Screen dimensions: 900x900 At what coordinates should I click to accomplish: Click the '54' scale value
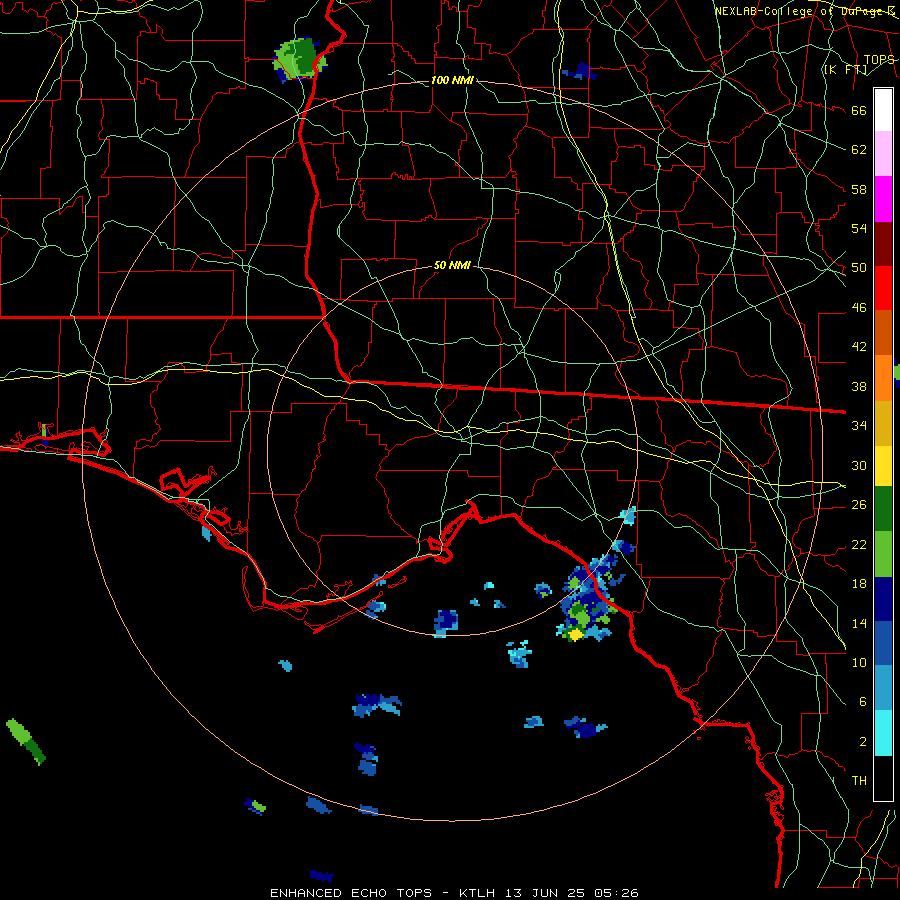[859, 228]
